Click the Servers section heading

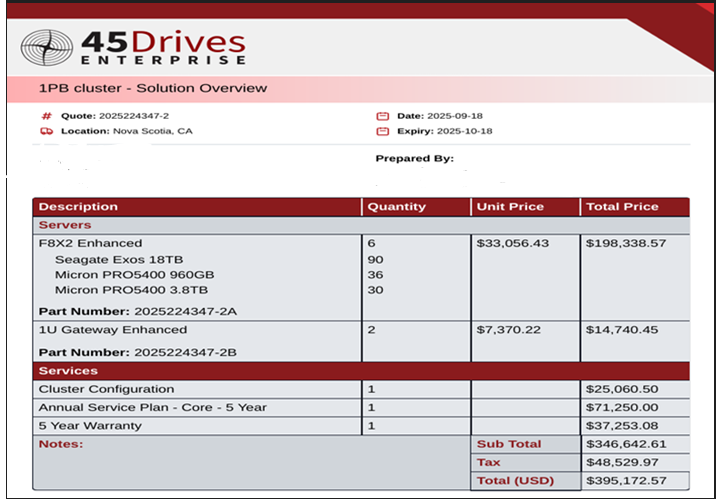(65, 225)
